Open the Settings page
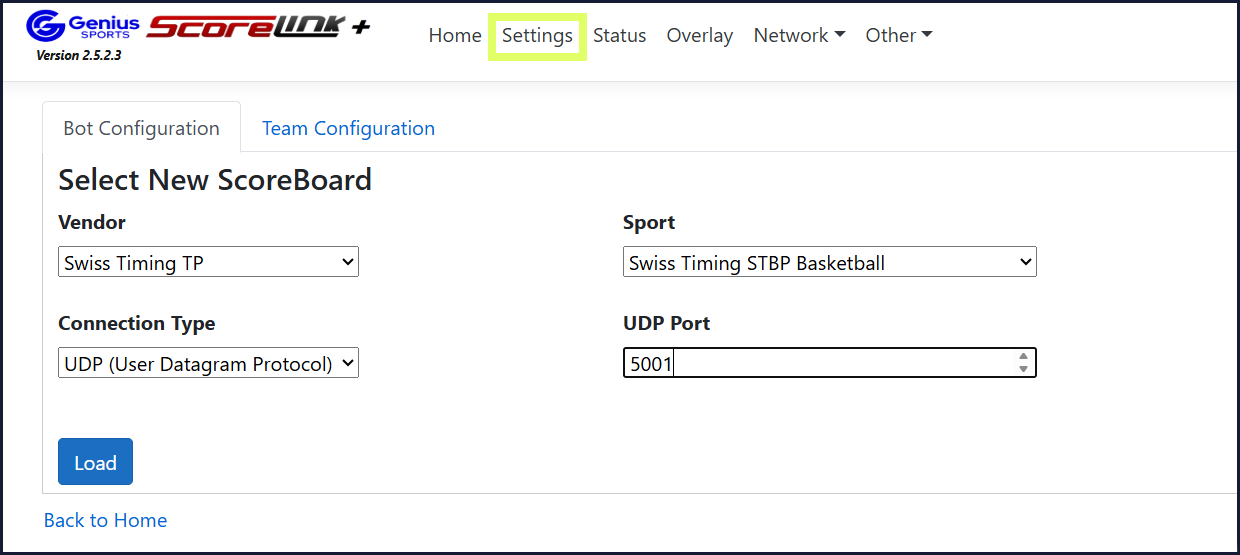 [537, 36]
